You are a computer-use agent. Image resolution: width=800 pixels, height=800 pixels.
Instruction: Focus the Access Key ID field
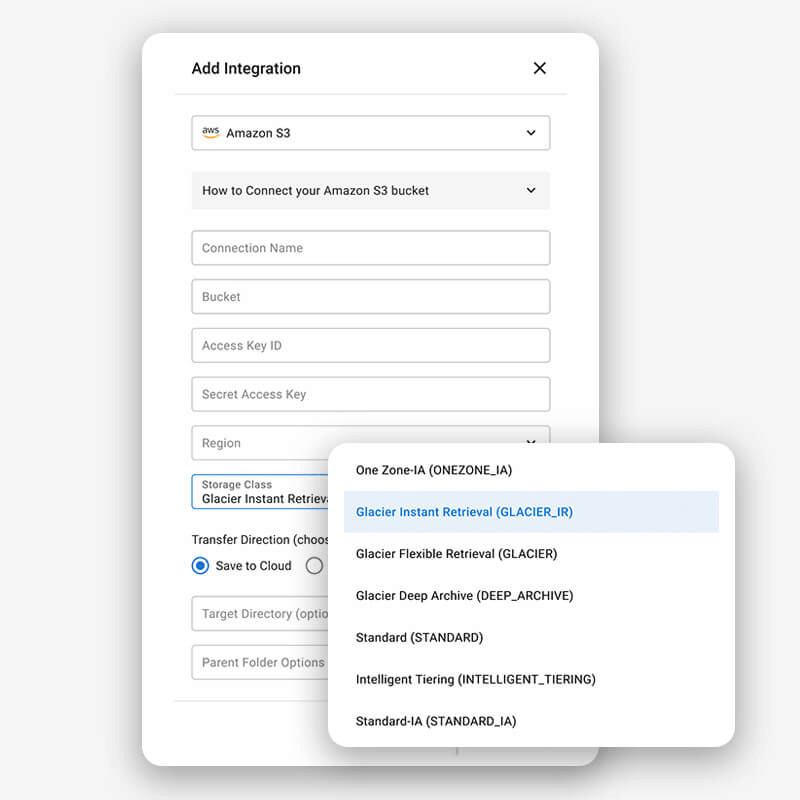tap(370, 345)
